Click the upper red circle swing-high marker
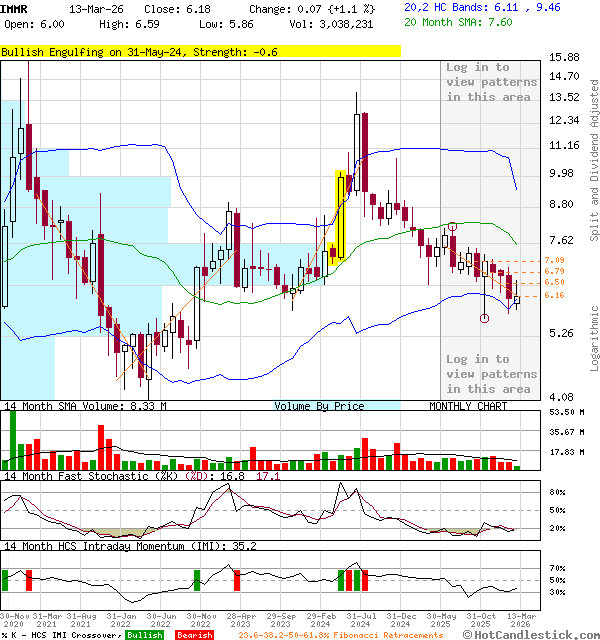The height and width of the screenshot is (640, 600). pyautogui.click(x=453, y=227)
